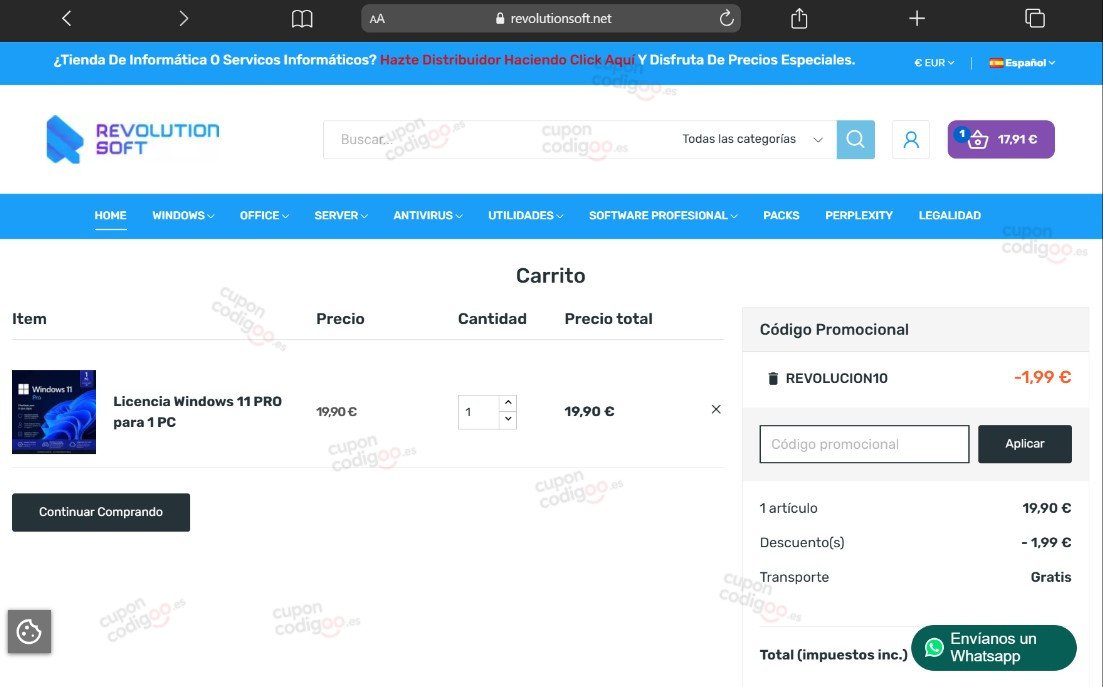Screen dimensions: 1103x687
Task: Open the PERPLEXITY menu item
Action: tap(859, 216)
